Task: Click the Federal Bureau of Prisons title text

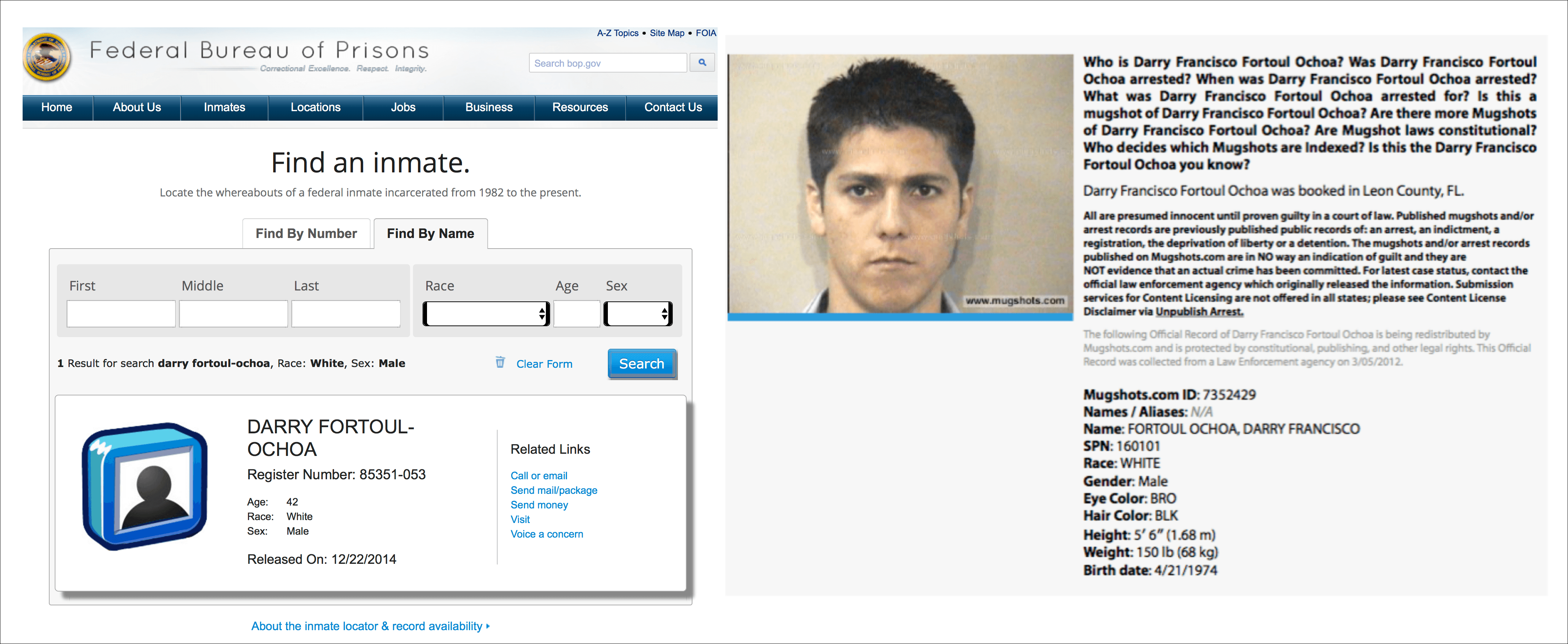Action: pyautogui.click(x=259, y=50)
